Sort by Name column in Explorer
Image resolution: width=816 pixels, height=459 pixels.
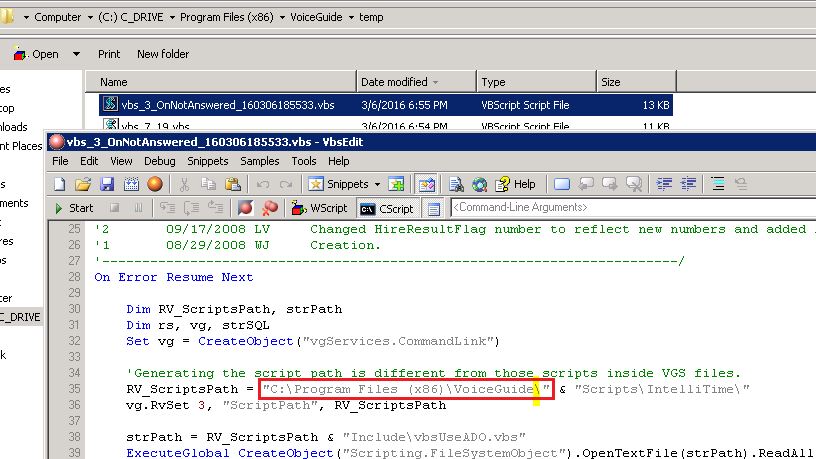(221, 82)
